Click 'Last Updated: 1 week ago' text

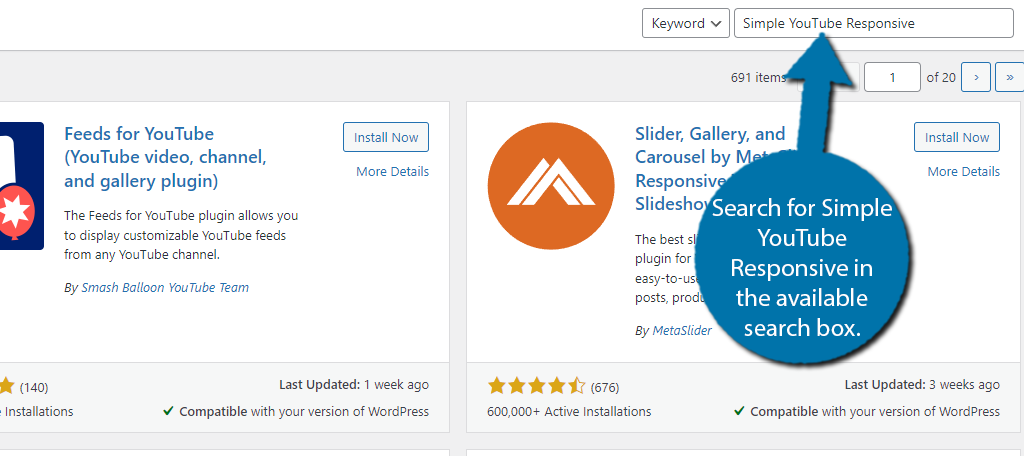point(354,385)
